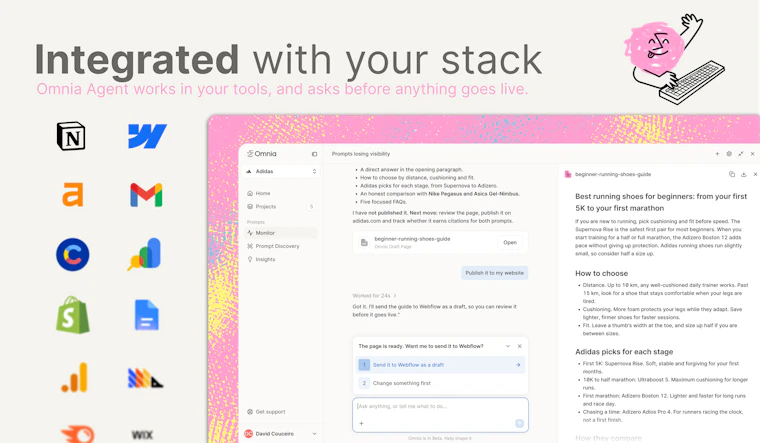Dismiss the Webflow confirmation prompt

(x=520, y=346)
